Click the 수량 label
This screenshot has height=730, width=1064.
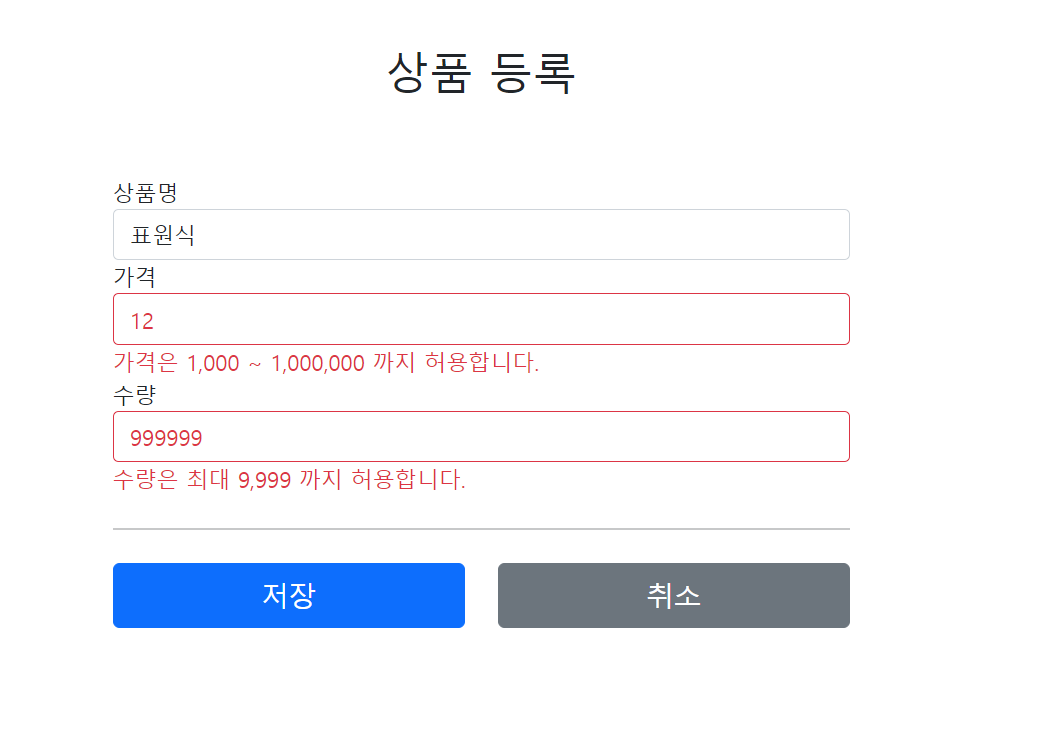134,394
